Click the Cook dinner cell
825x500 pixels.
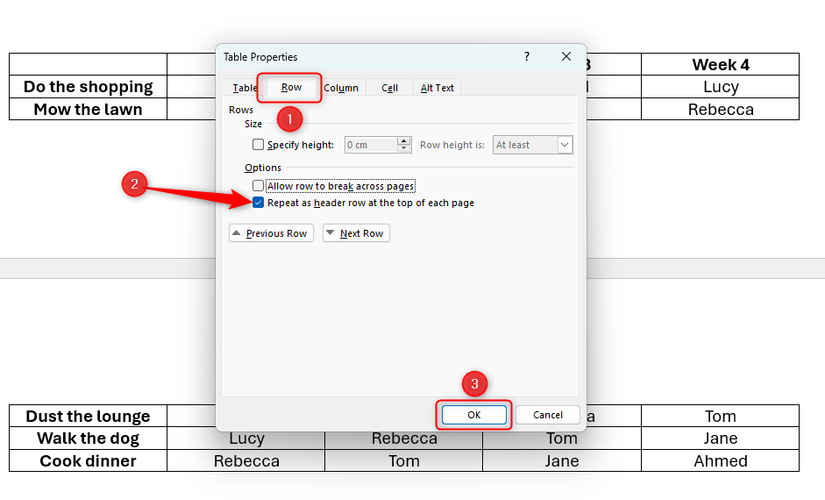(88, 461)
